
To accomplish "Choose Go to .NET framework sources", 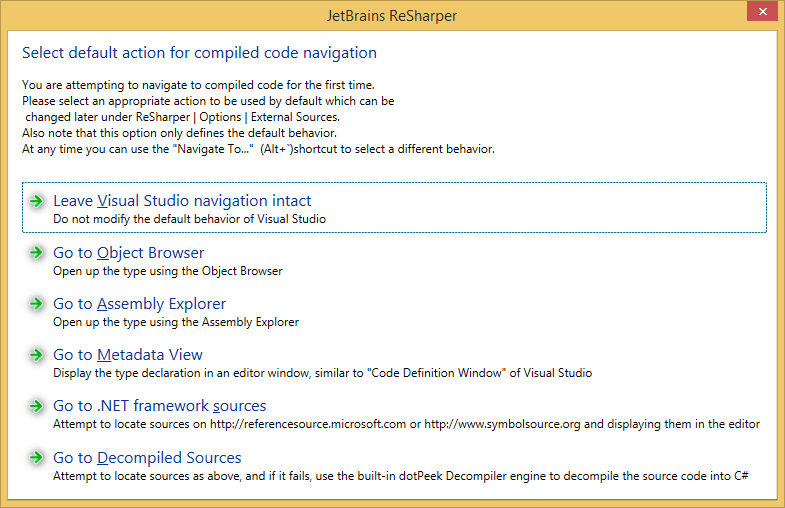I will [159, 406].
